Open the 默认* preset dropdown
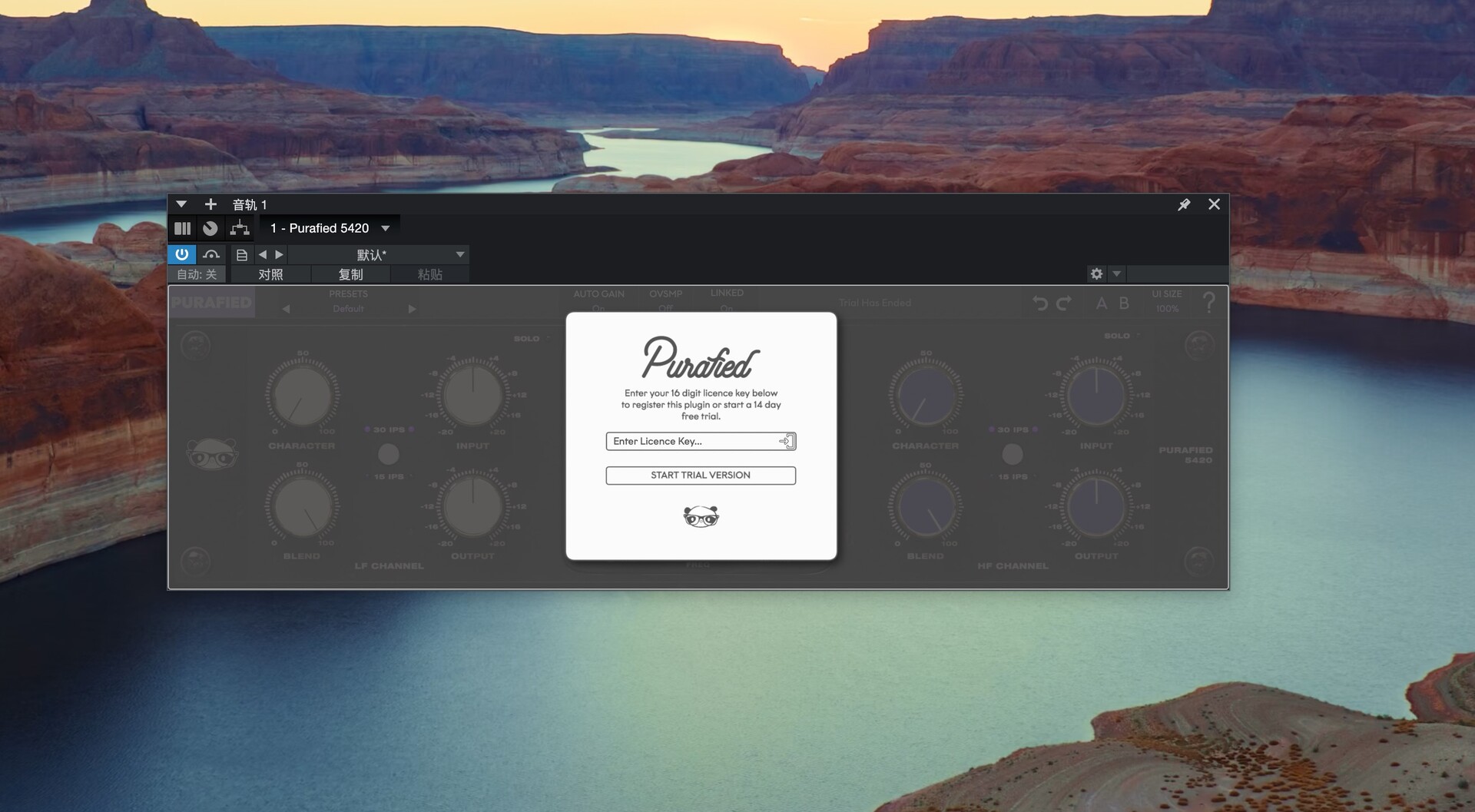Viewport: 1475px width, 812px height. [x=459, y=254]
